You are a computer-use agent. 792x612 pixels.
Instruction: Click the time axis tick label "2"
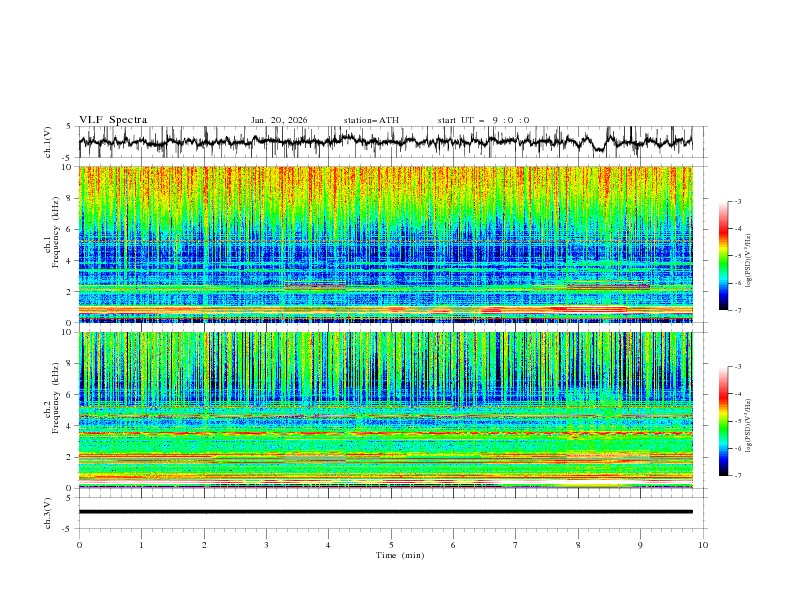(204, 545)
